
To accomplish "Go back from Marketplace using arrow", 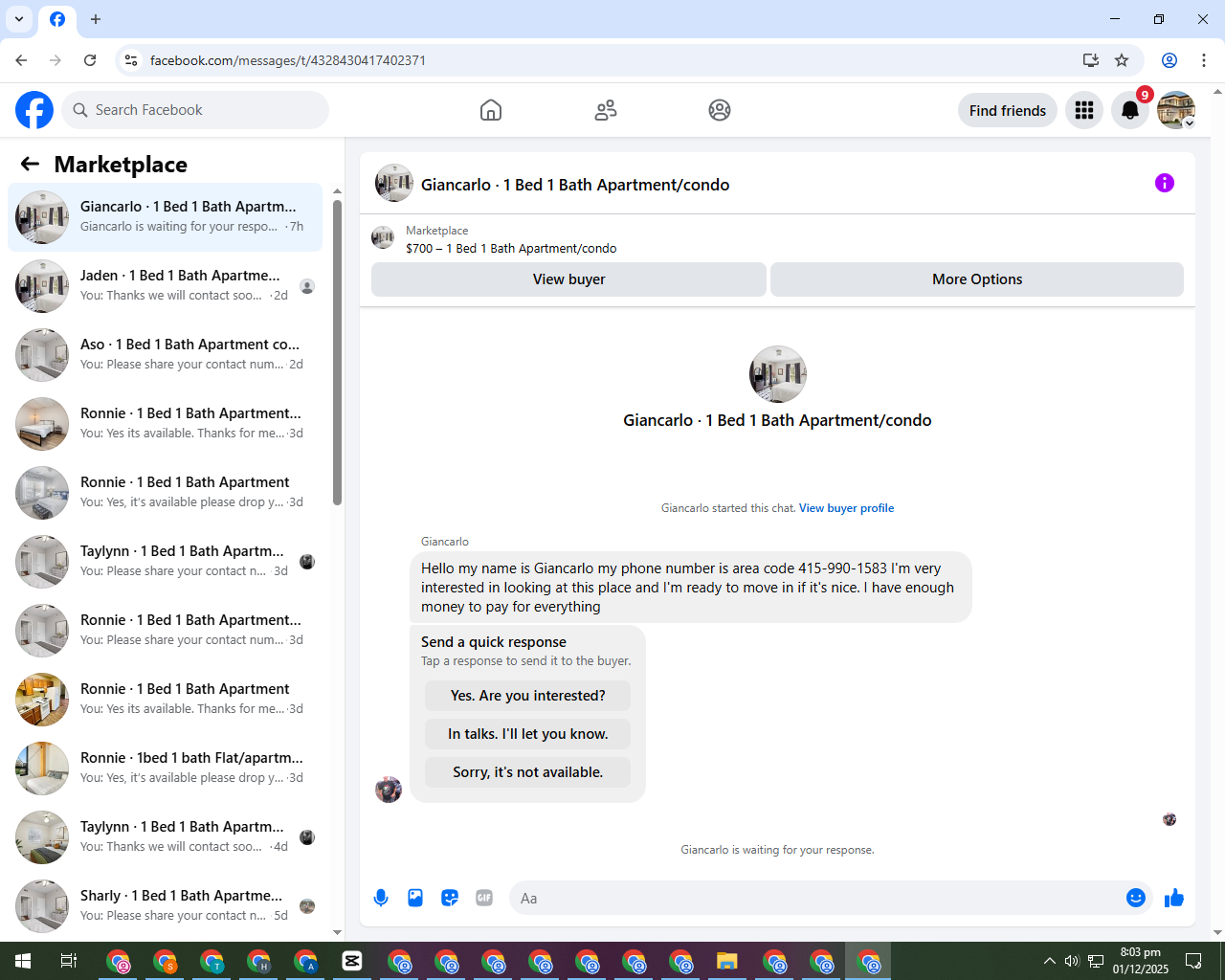I will 30,164.
